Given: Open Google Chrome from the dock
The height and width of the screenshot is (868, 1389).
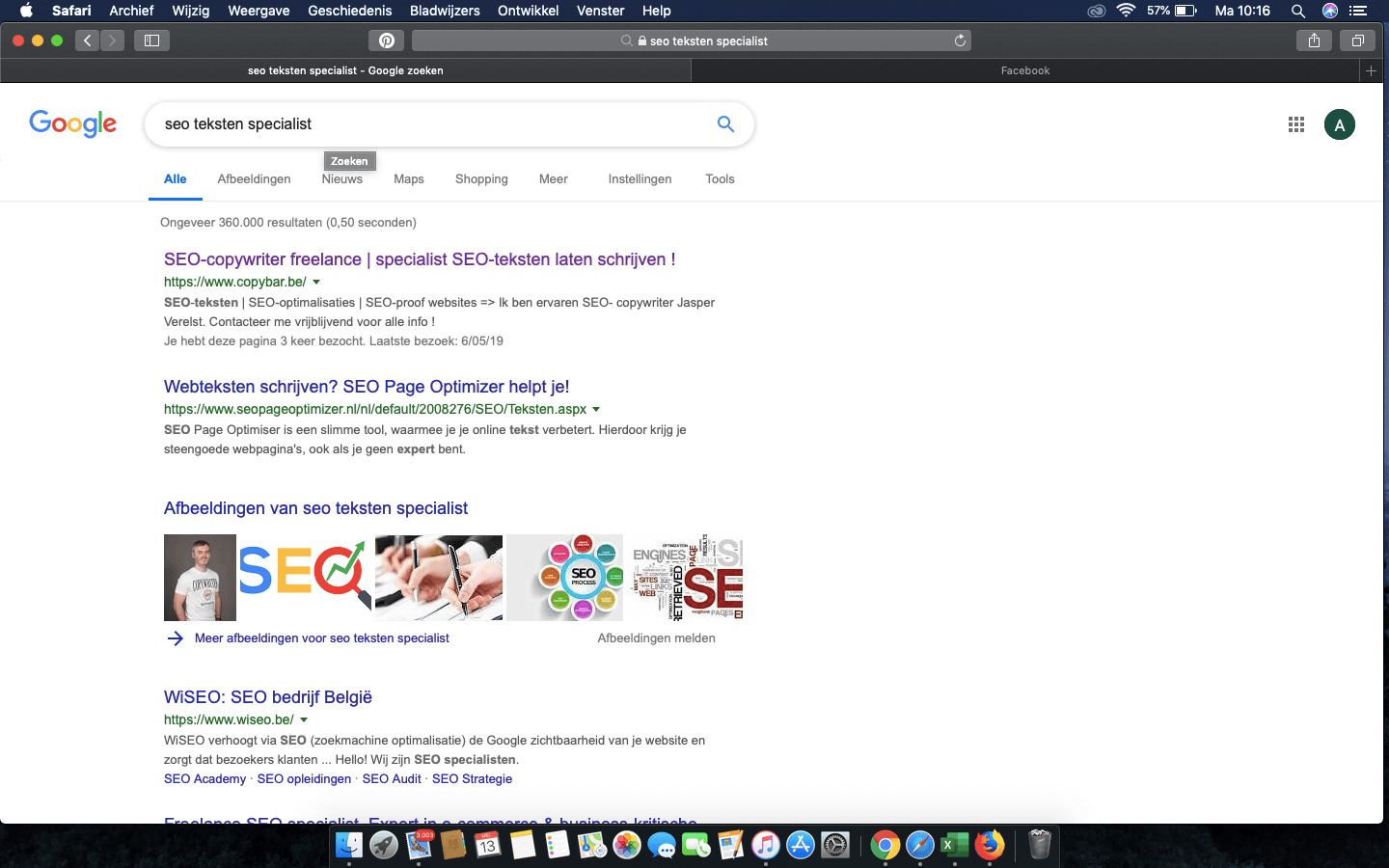Looking at the screenshot, I should point(885,846).
